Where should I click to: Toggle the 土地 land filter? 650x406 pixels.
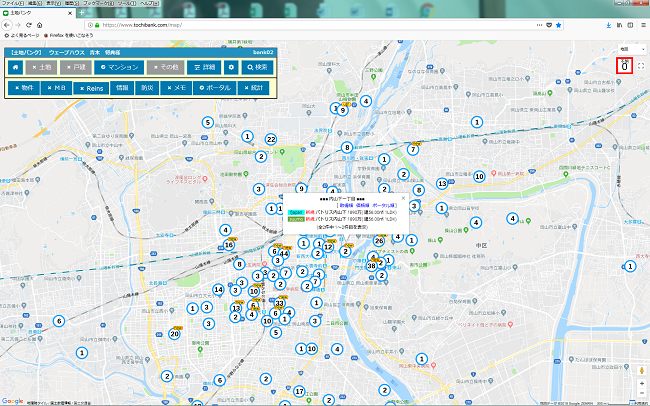(x=41, y=67)
